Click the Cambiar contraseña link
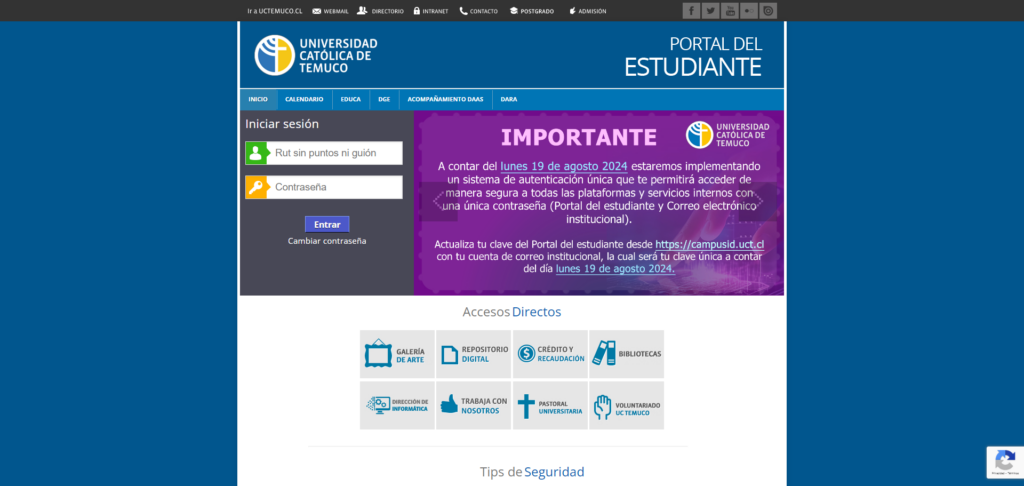The height and width of the screenshot is (486, 1024). pos(327,241)
